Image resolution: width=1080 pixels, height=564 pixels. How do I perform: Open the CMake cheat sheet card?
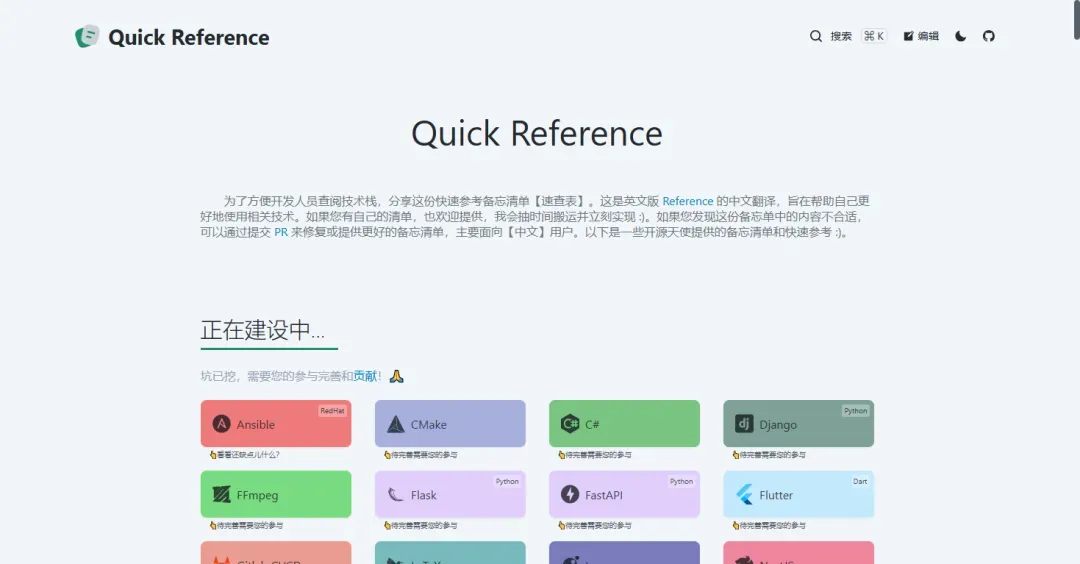(x=450, y=424)
